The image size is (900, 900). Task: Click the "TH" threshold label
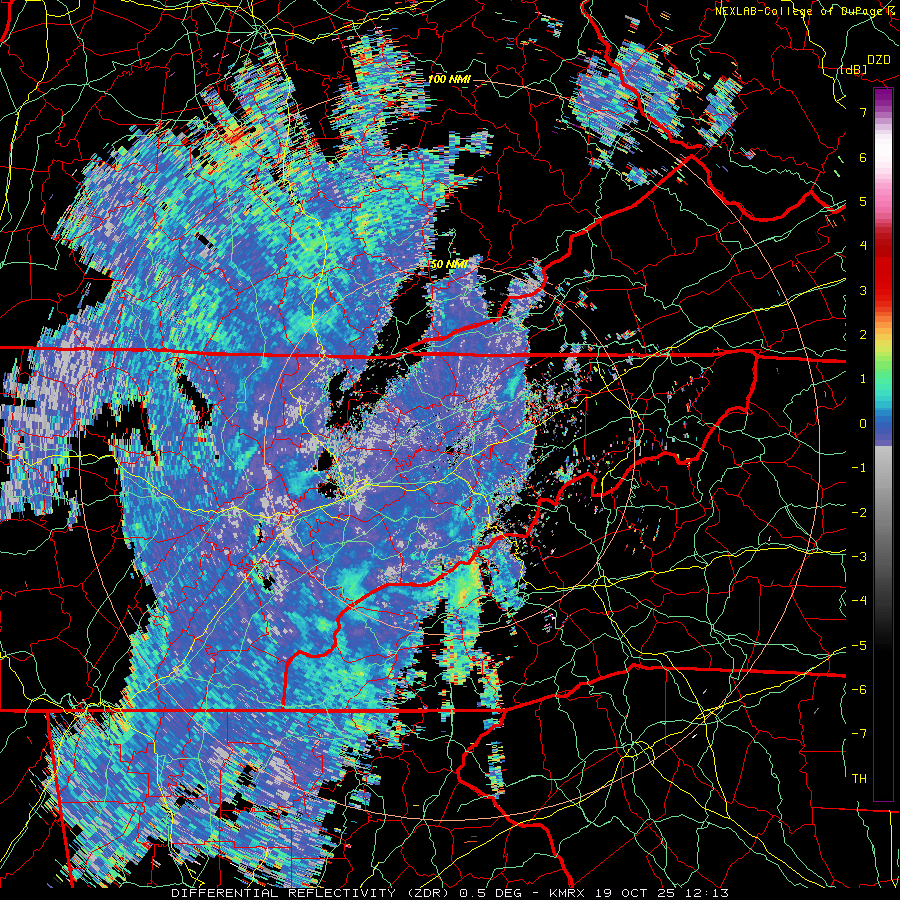pyautogui.click(x=859, y=779)
